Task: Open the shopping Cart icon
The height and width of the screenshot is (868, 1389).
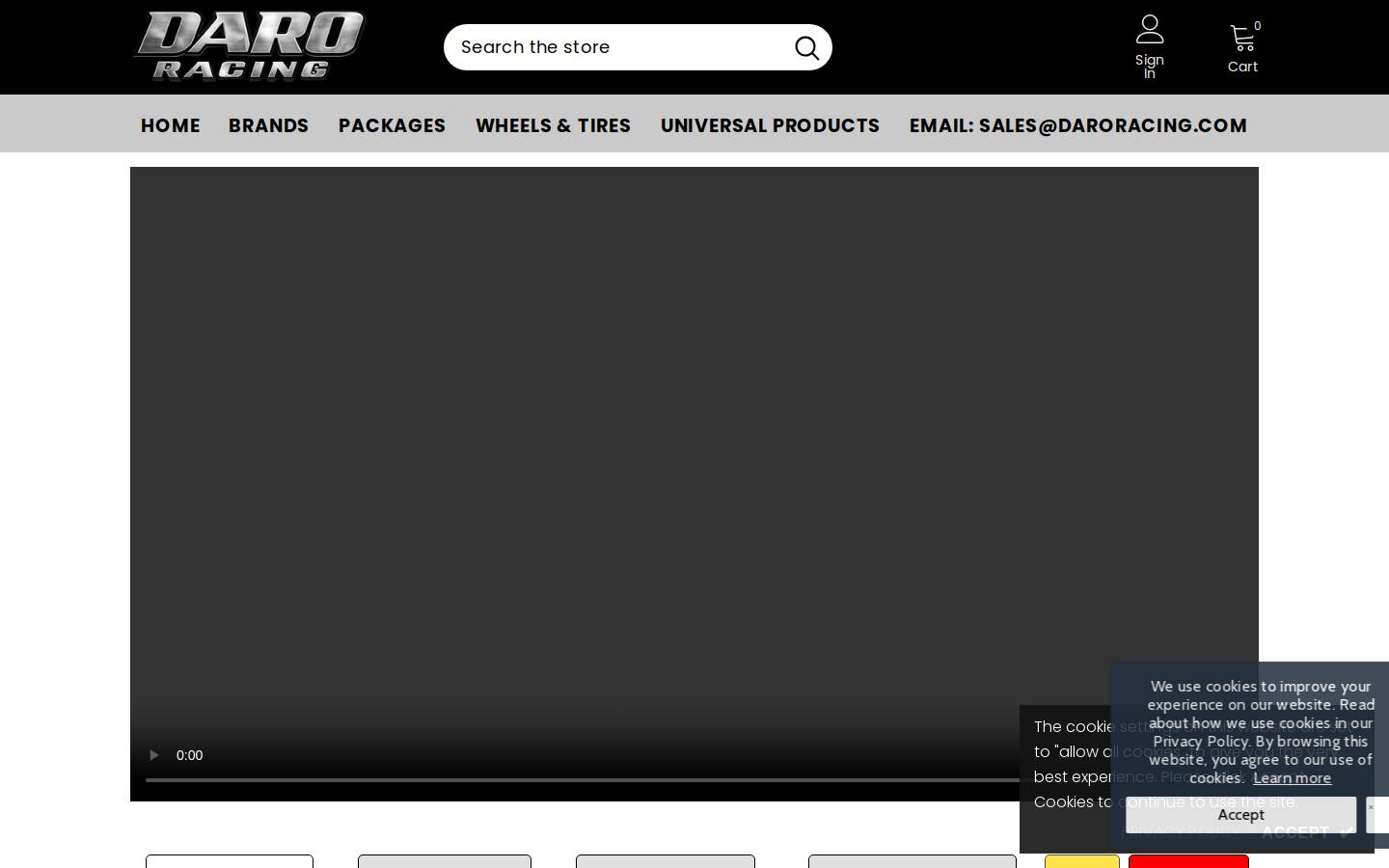Action: tap(1242, 39)
